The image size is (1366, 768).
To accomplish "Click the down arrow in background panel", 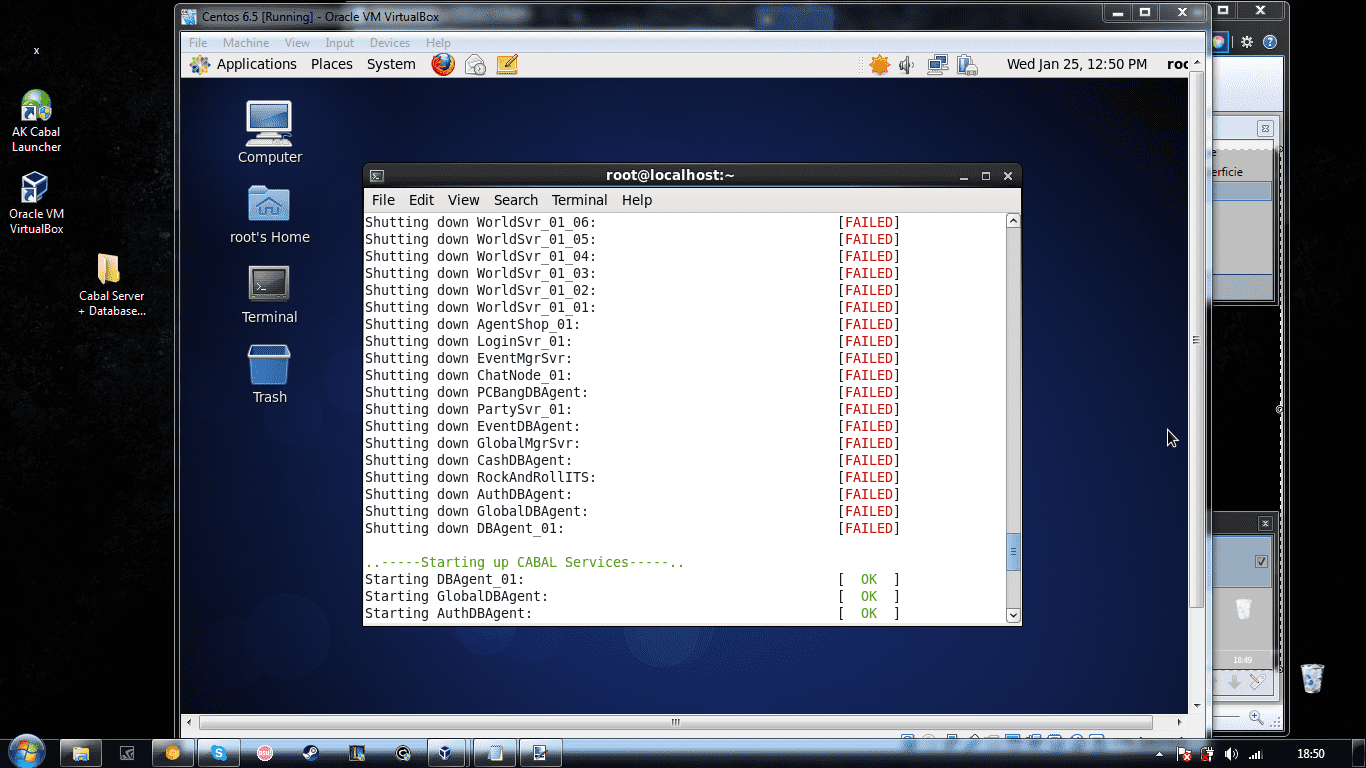I will coord(1235,681).
